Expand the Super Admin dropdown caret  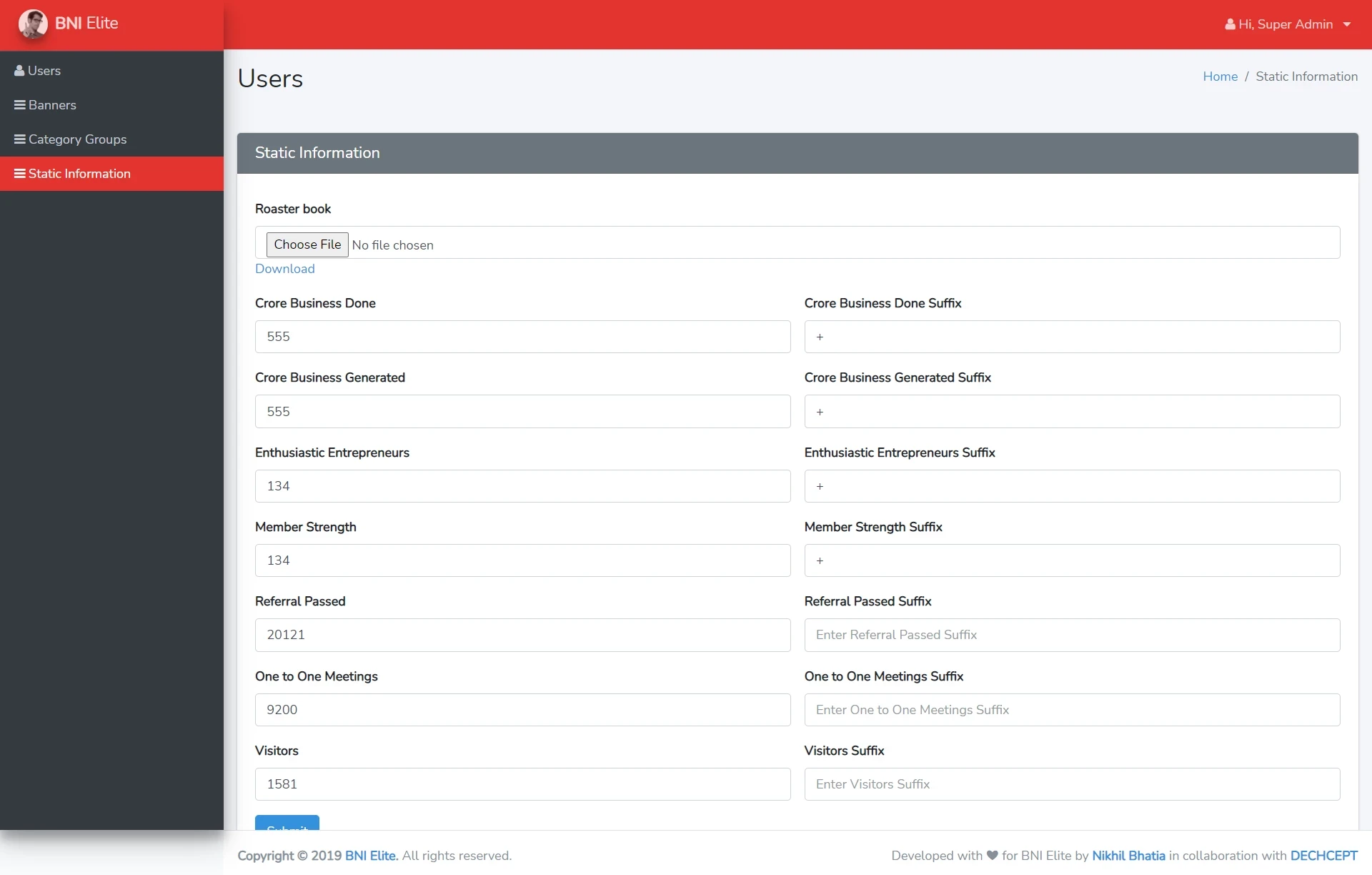(1347, 24)
